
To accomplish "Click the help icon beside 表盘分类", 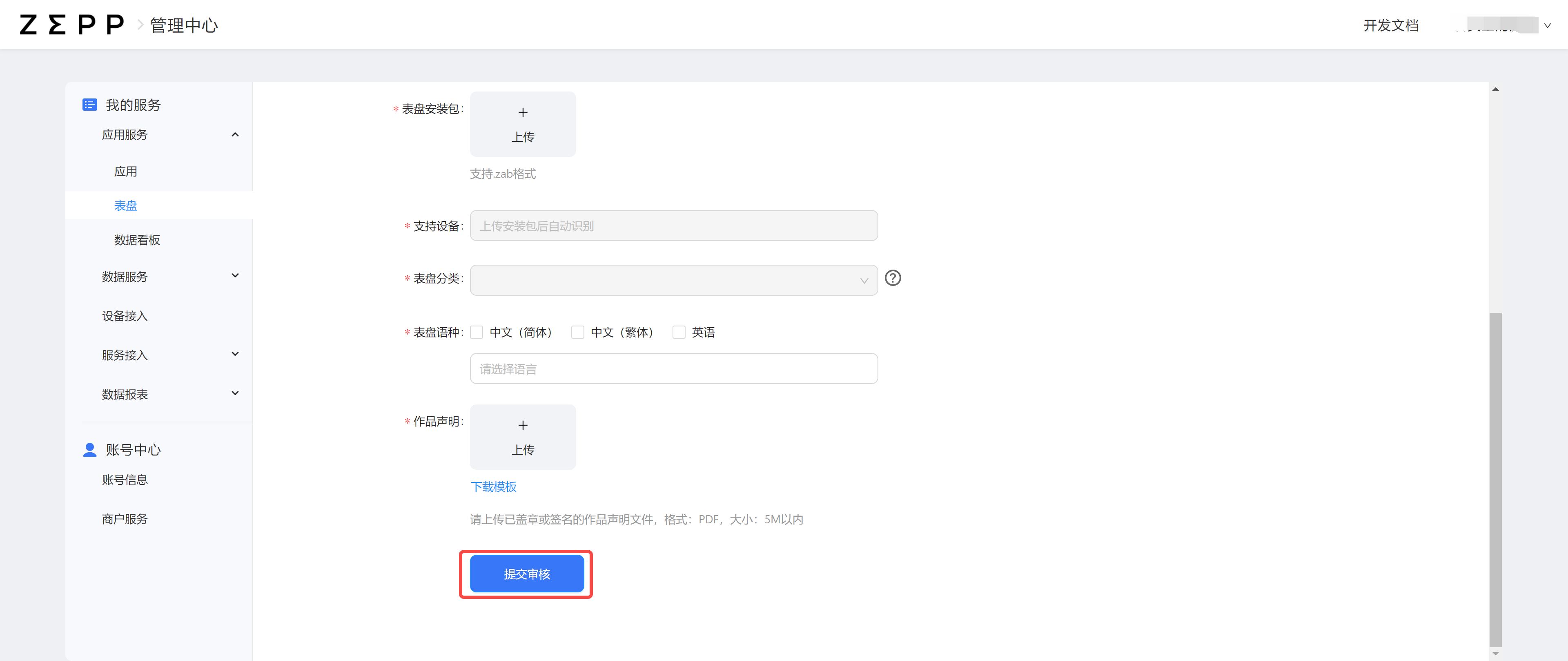I will pyautogui.click(x=892, y=278).
